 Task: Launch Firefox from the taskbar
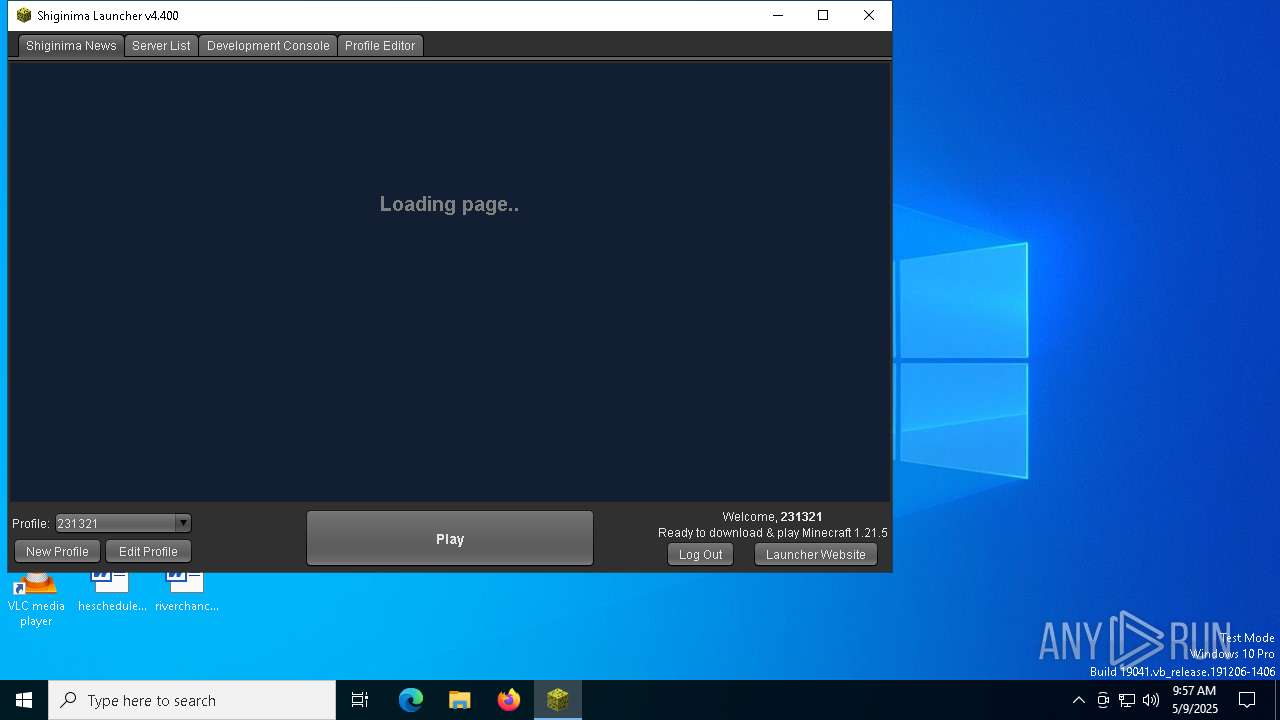509,700
